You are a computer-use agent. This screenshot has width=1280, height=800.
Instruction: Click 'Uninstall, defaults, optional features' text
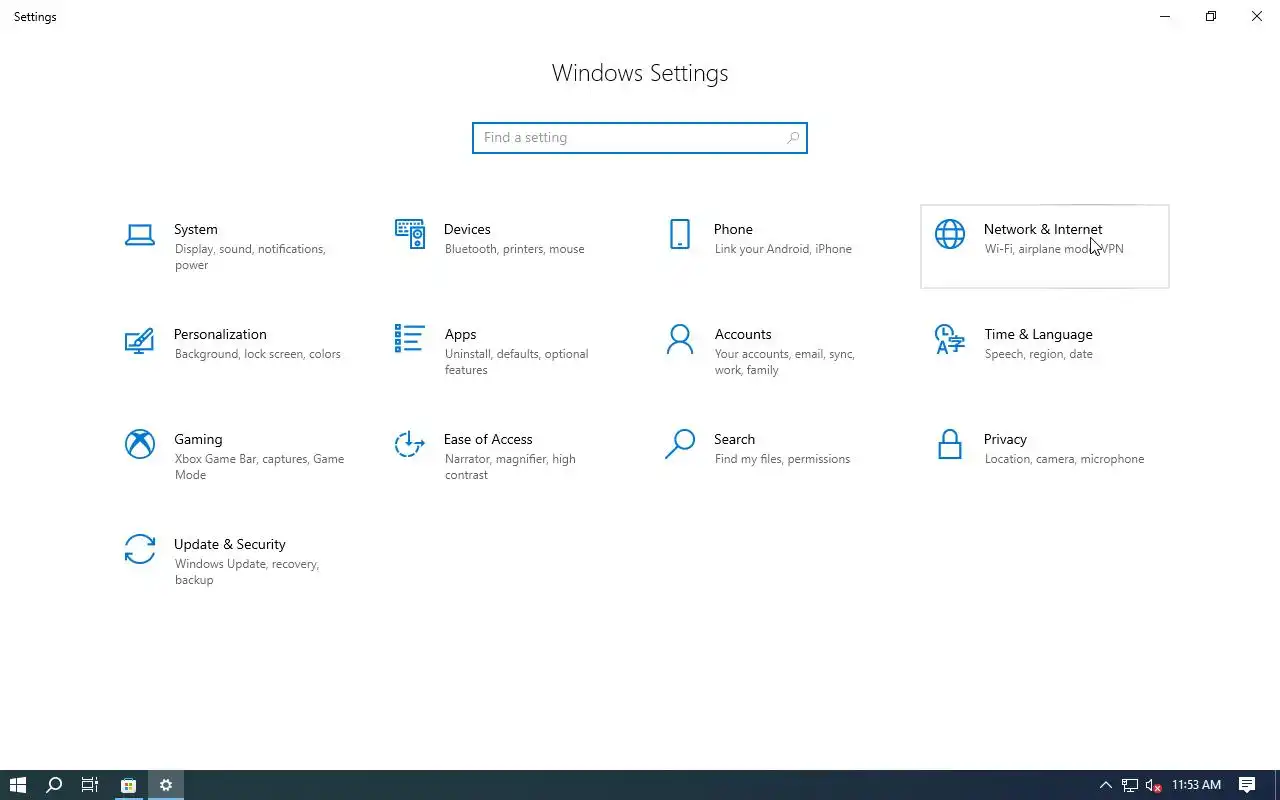coord(517,362)
